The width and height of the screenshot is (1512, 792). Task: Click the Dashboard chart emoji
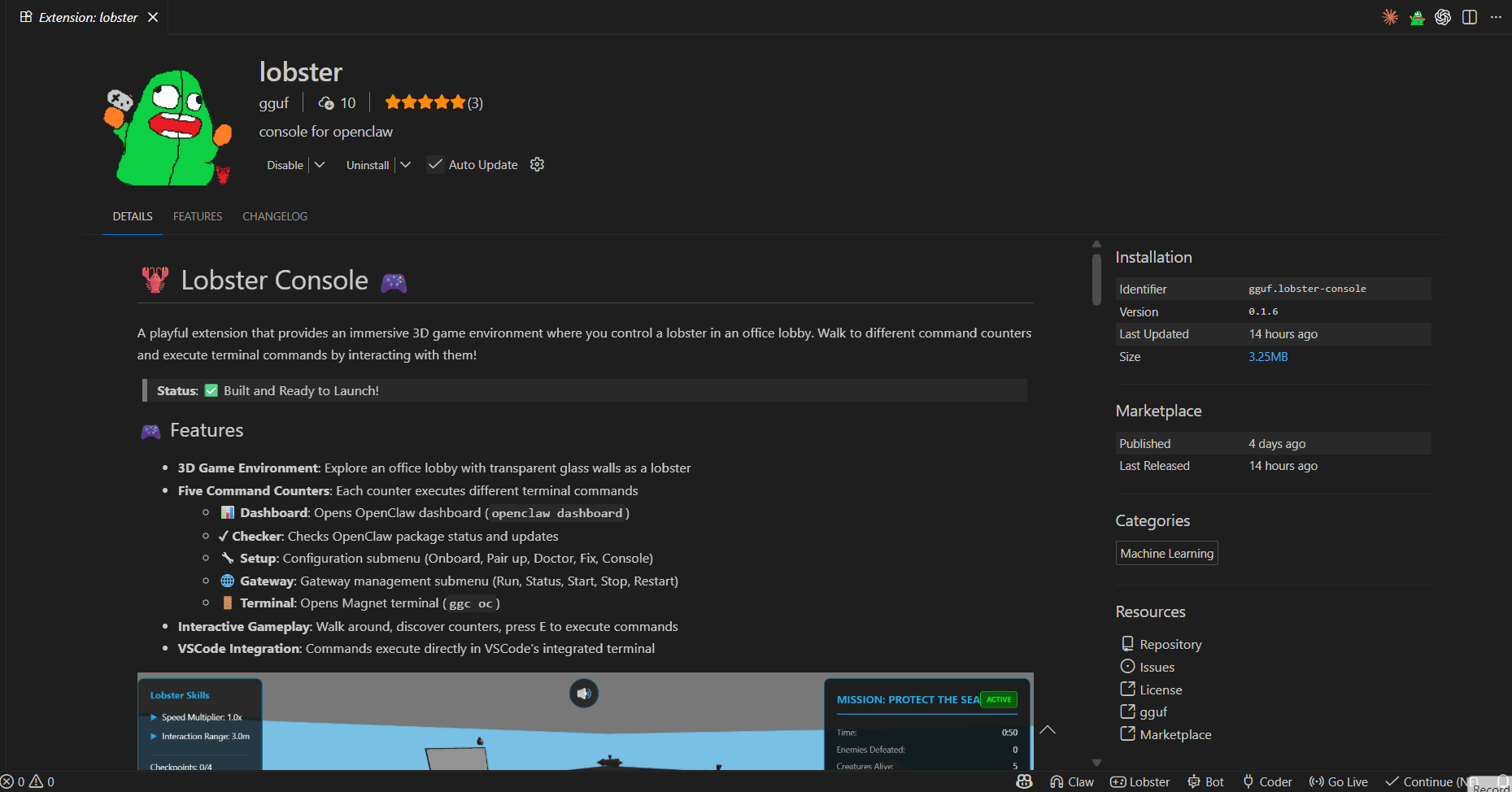point(228,512)
